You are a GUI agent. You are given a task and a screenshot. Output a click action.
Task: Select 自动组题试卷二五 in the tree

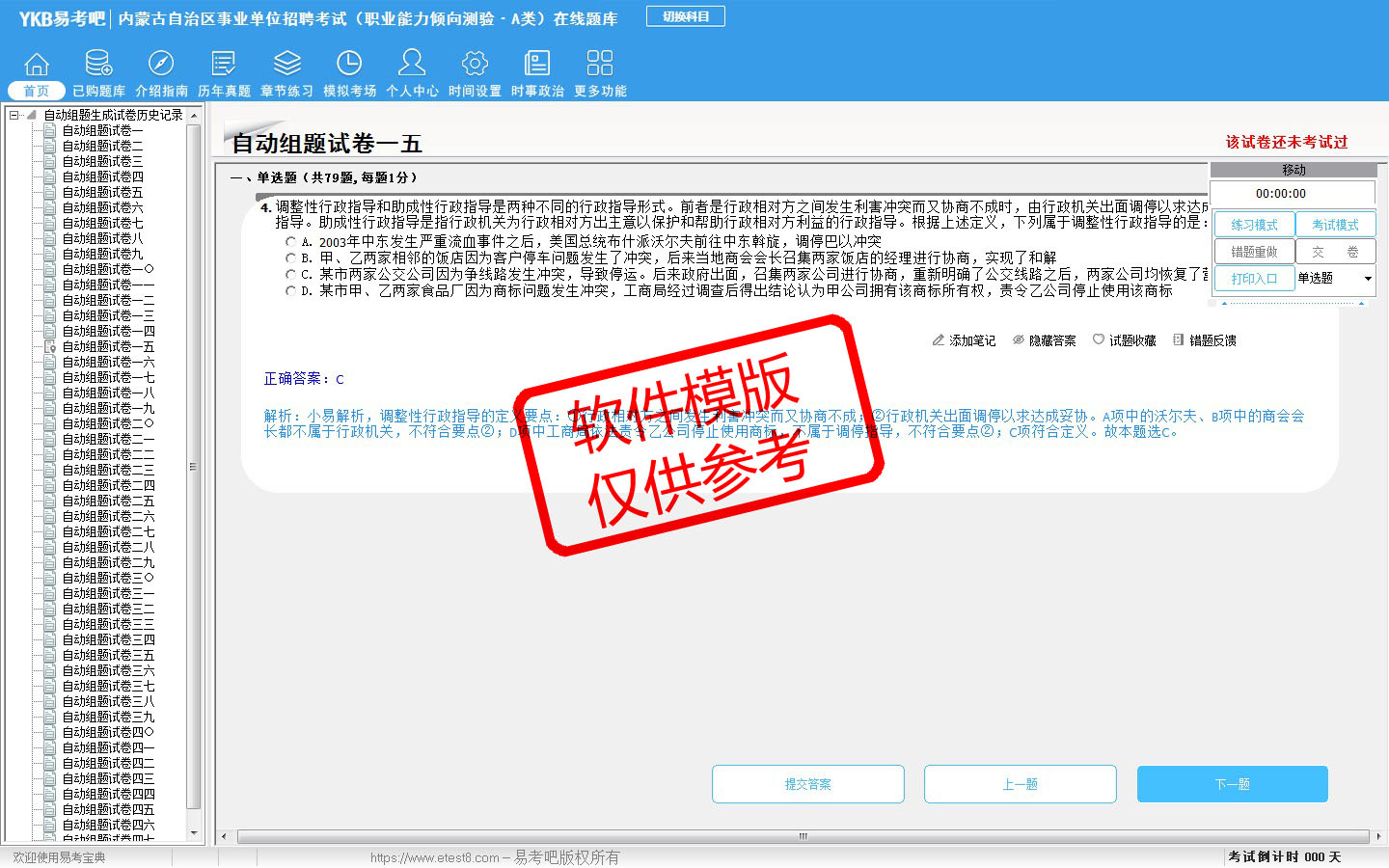(108, 501)
